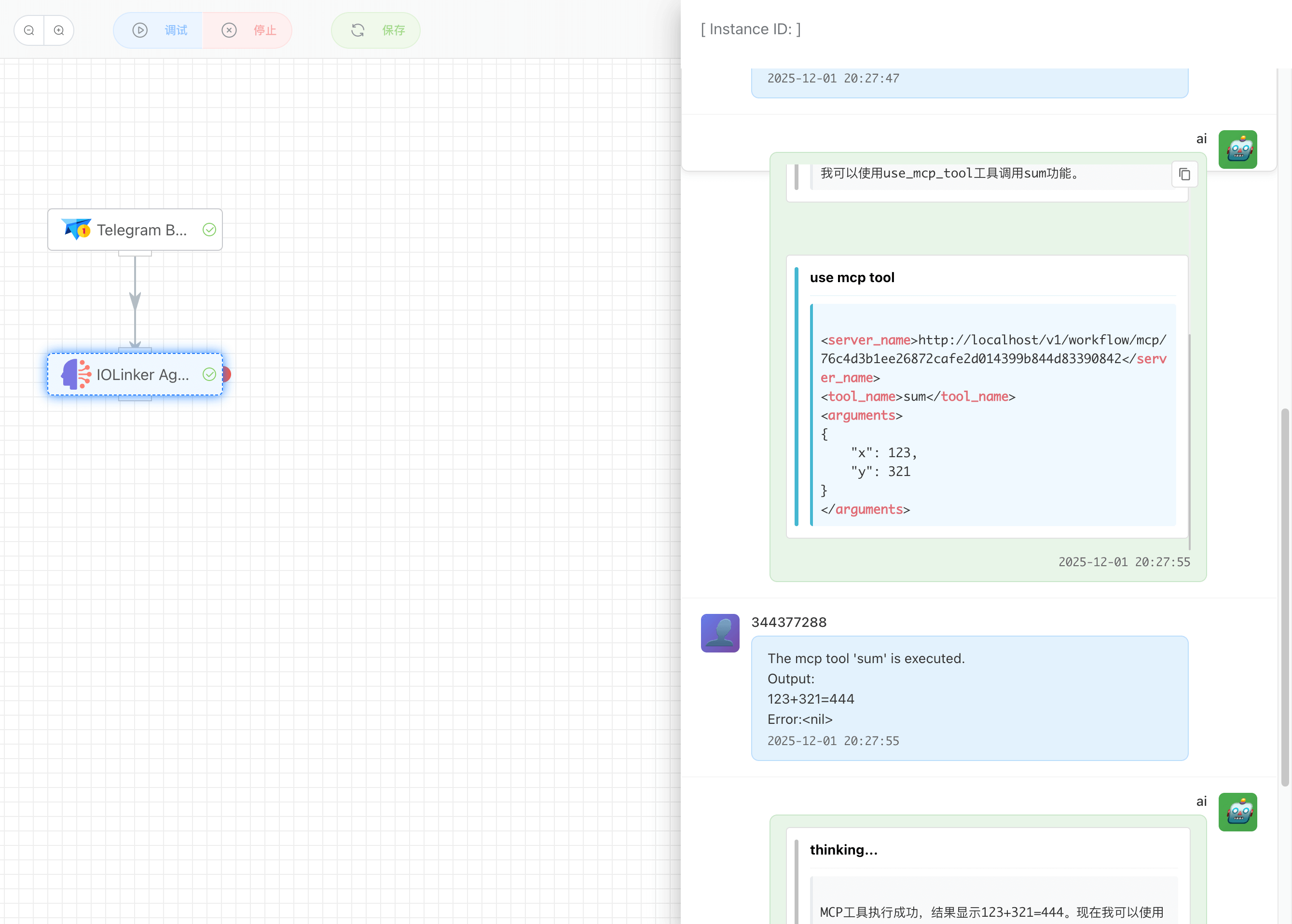Click the IOLinker Agent head icon
The image size is (1292, 924).
click(76, 374)
